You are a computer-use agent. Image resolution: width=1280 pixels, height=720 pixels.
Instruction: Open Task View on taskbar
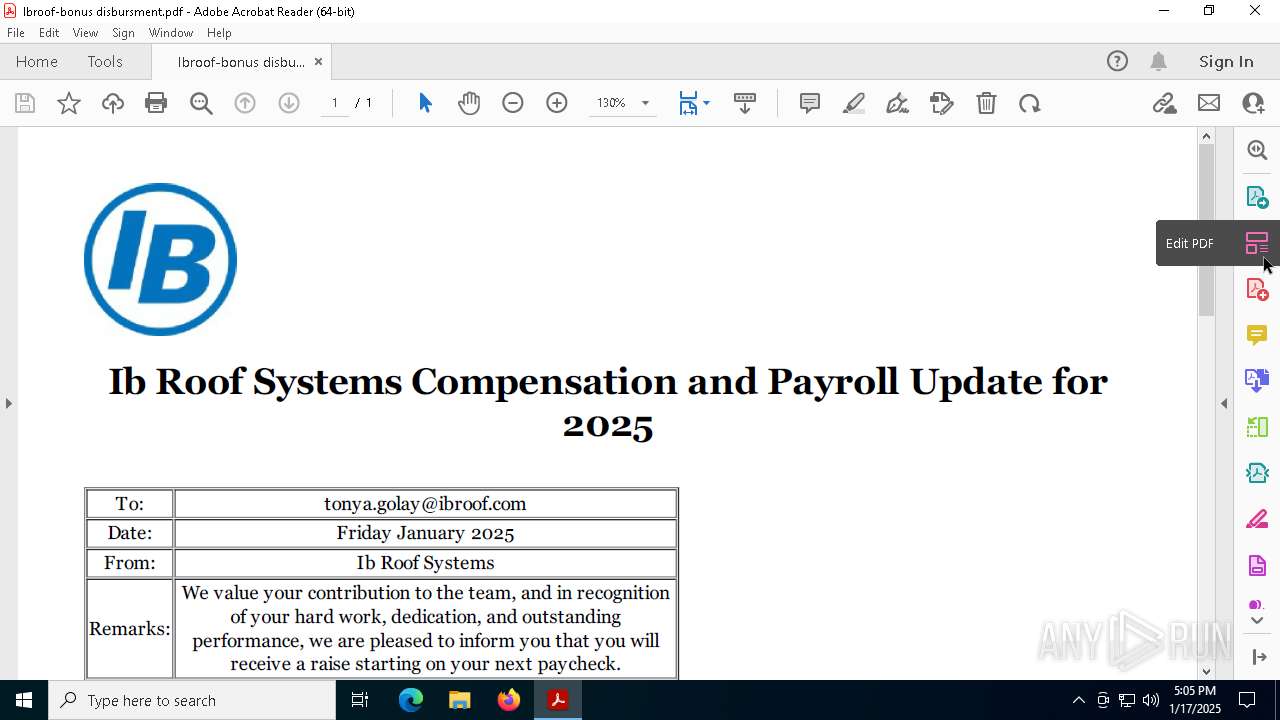pyautogui.click(x=360, y=700)
